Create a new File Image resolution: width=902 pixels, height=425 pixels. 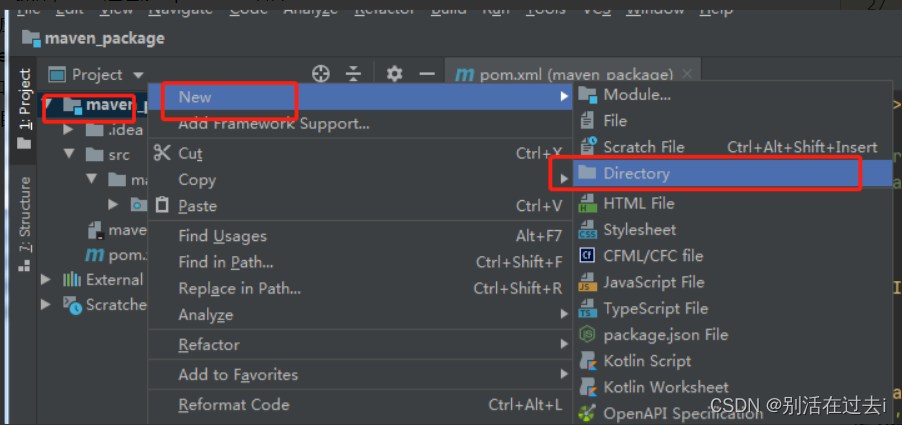click(732, 121)
